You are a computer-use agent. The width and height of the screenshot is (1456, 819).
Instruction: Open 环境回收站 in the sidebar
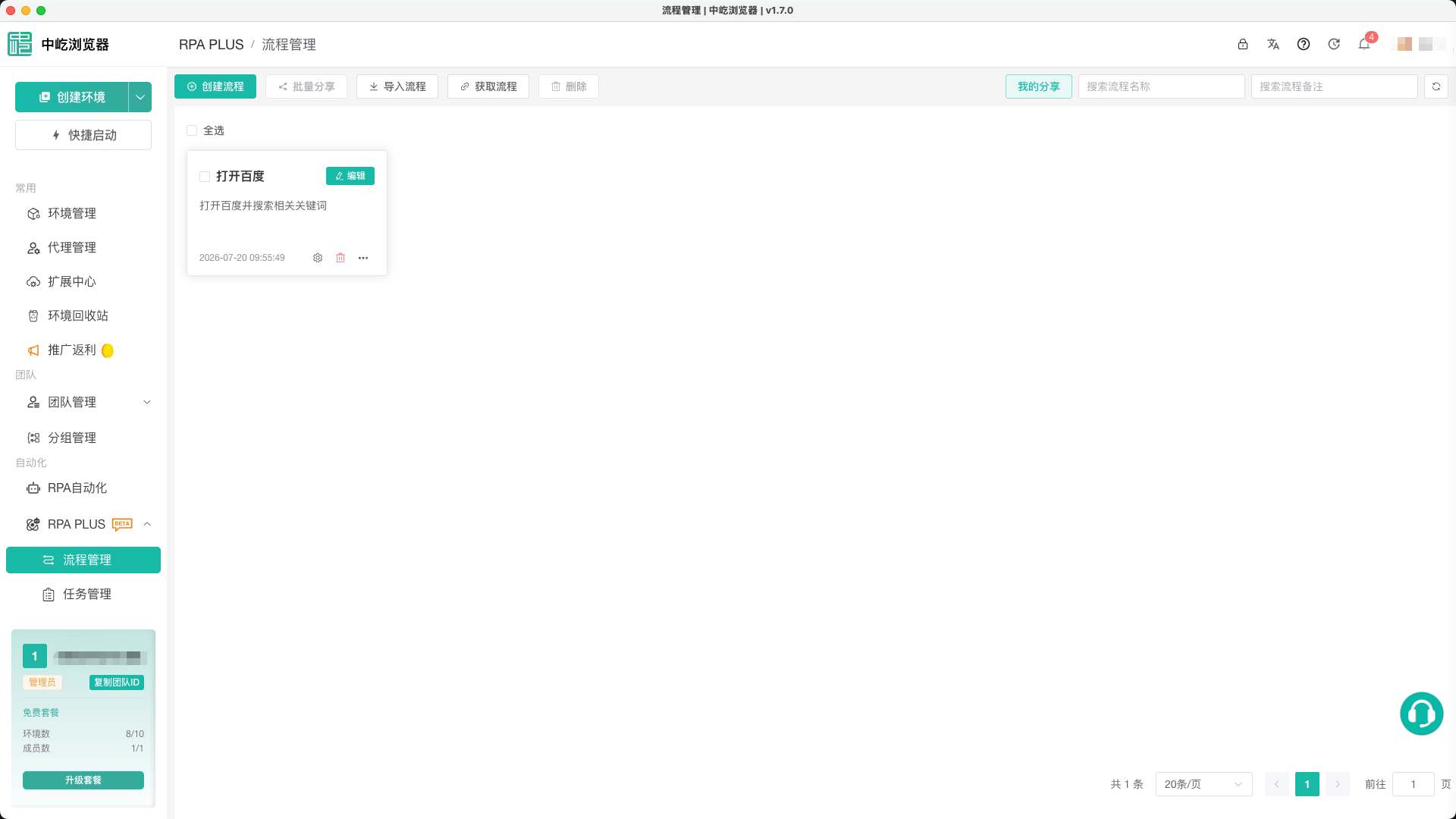83,316
